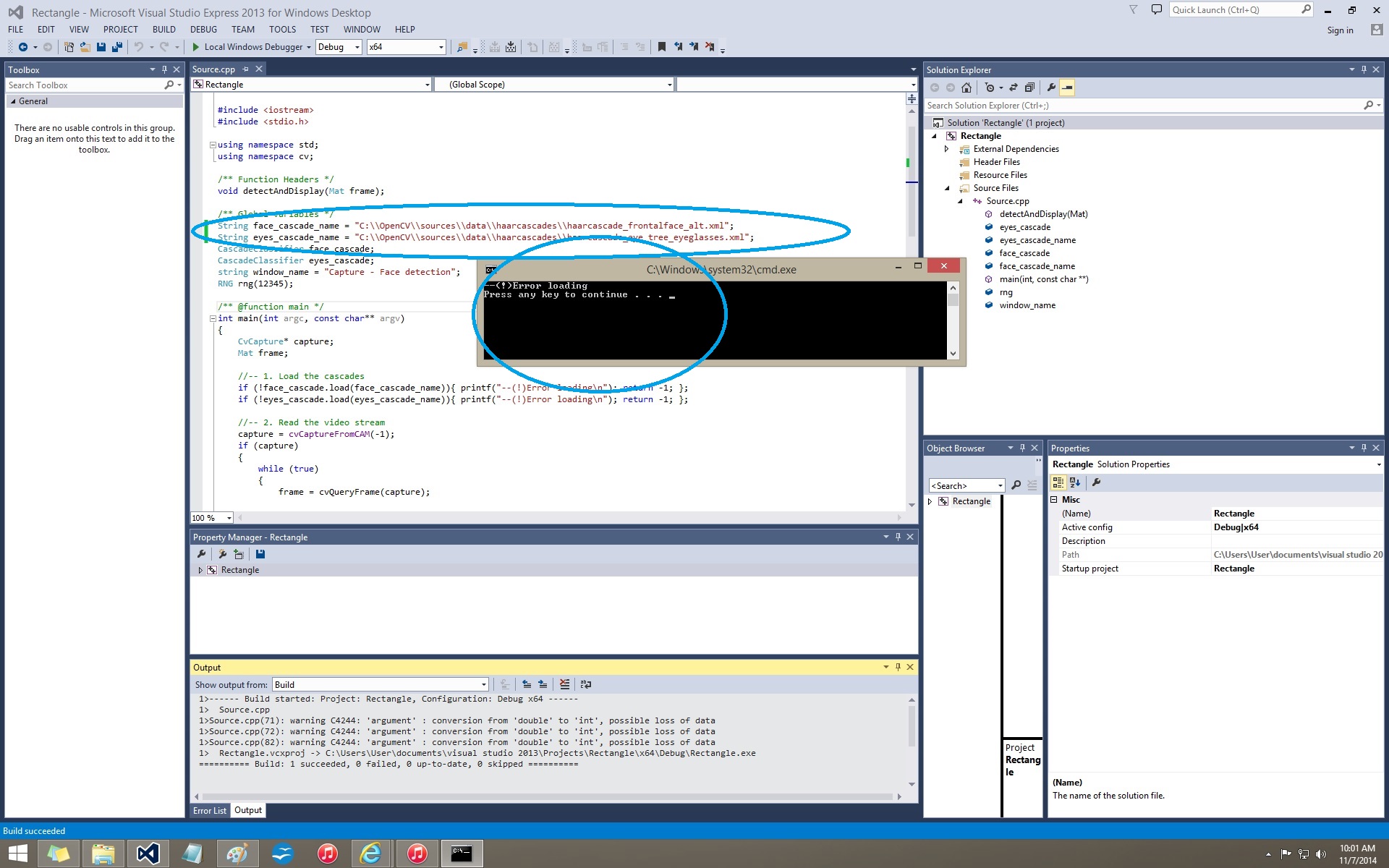Start Local Windows Debugger with green play icon
The height and width of the screenshot is (868, 1389).
[x=195, y=47]
